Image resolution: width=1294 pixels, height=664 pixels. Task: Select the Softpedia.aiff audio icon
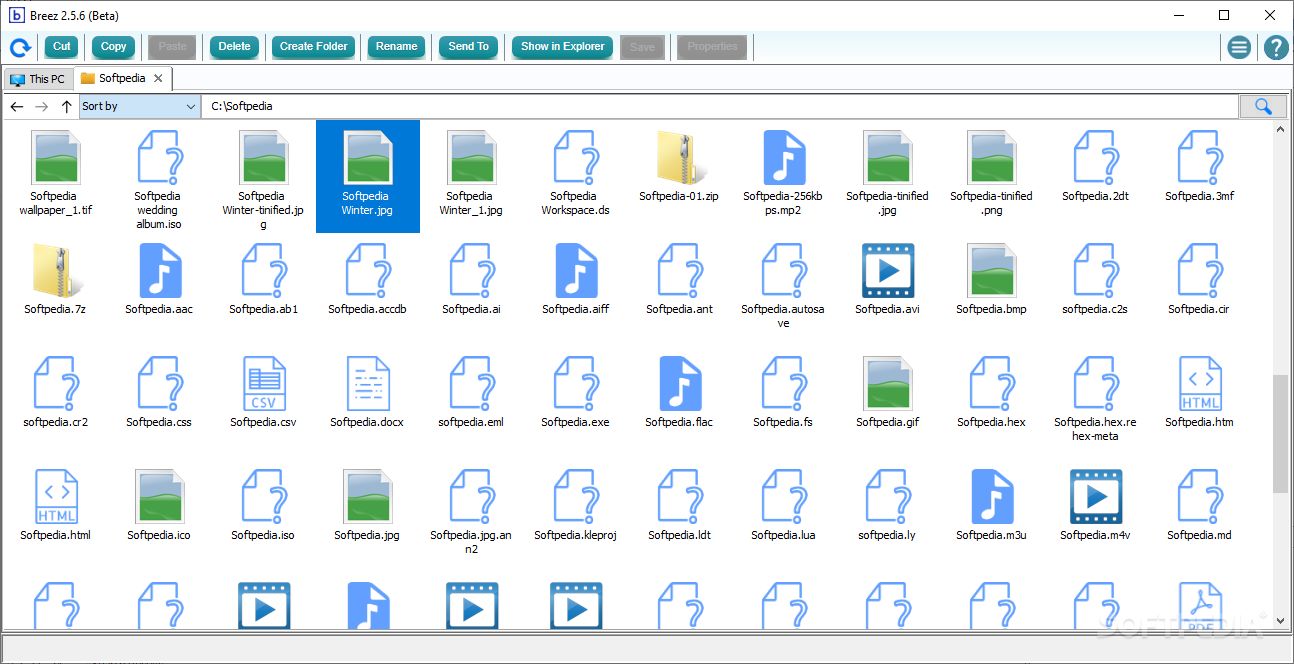tap(576, 271)
